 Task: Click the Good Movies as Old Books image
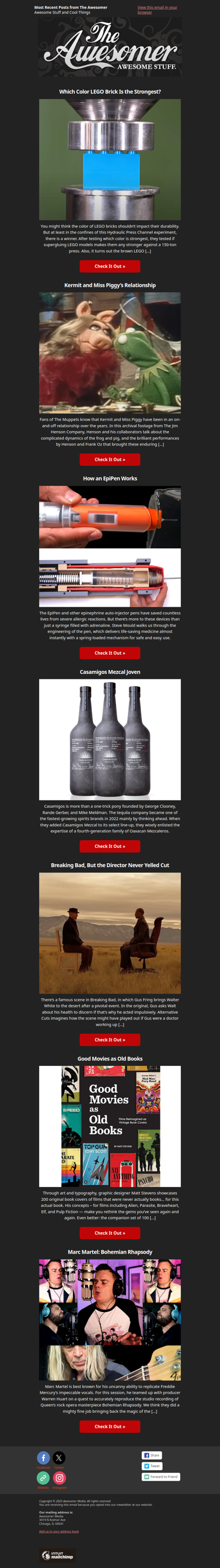pos(110,1126)
